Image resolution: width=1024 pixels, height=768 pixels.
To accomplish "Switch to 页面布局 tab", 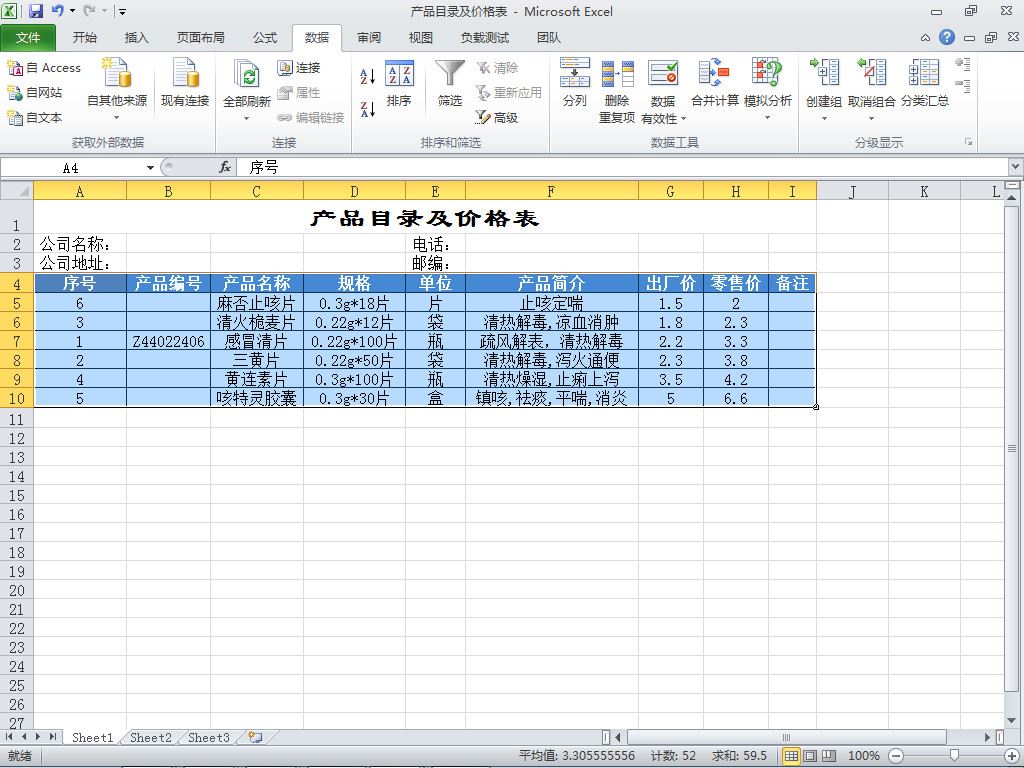I will (x=200, y=38).
